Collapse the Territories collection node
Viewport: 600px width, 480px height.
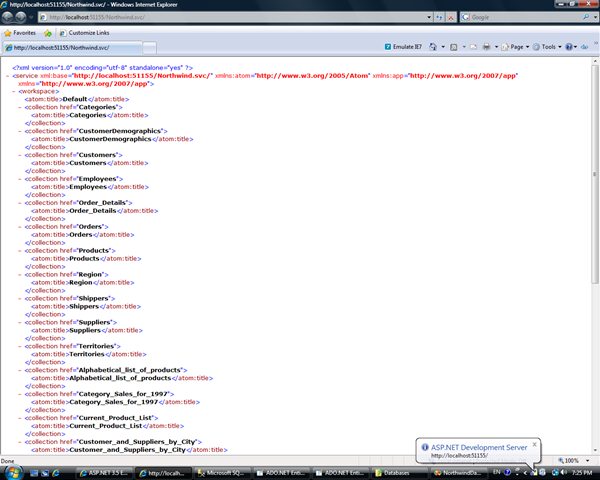tap(20, 346)
